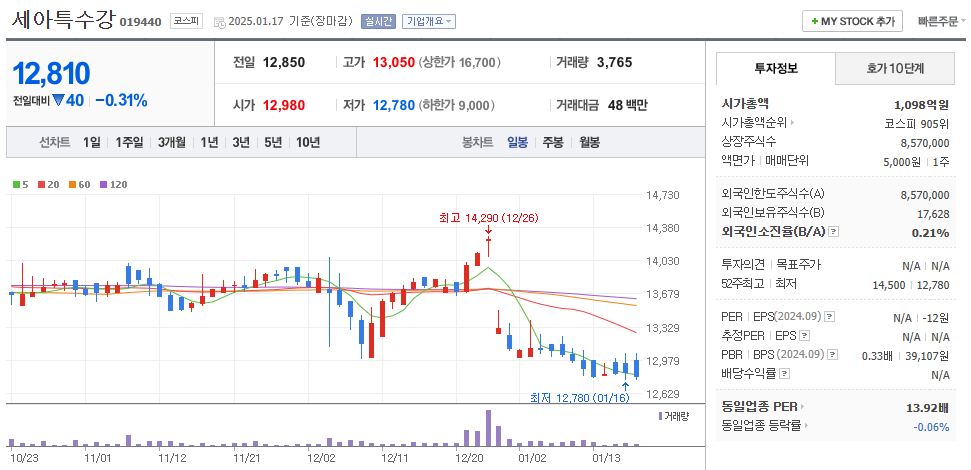Click the 시가총액순위 link
Viewport: 971px width, 470px height.
[754, 123]
